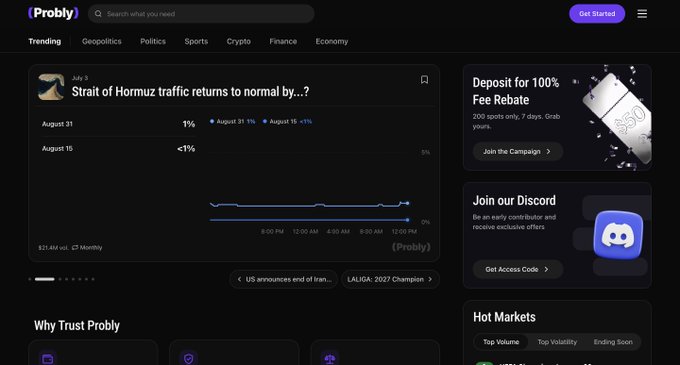Select the August 31 outcome row
Screen dimensions: 680x365
pos(118,124)
